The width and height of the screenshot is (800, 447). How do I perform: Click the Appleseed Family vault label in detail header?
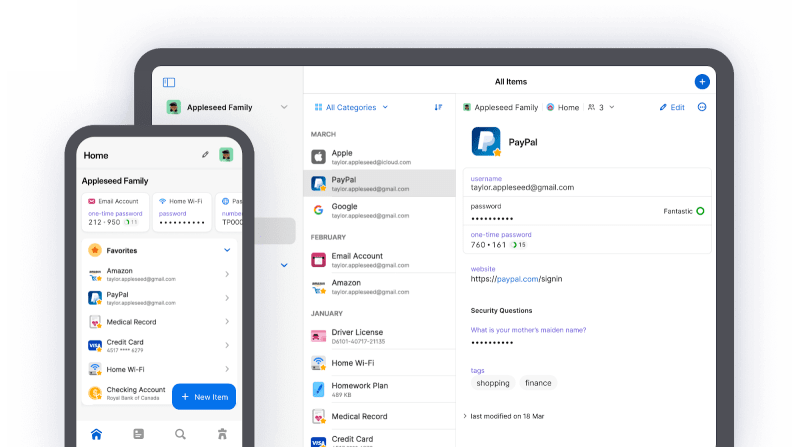(x=501, y=107)
